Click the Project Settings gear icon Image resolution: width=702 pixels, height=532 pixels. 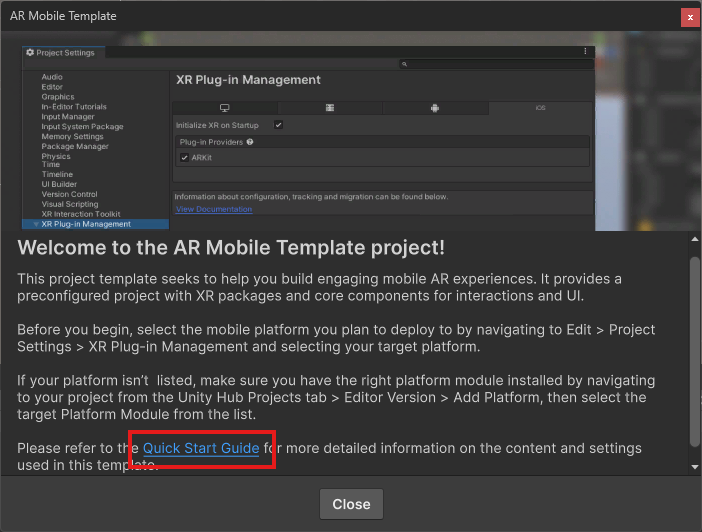tap(30, 52)
